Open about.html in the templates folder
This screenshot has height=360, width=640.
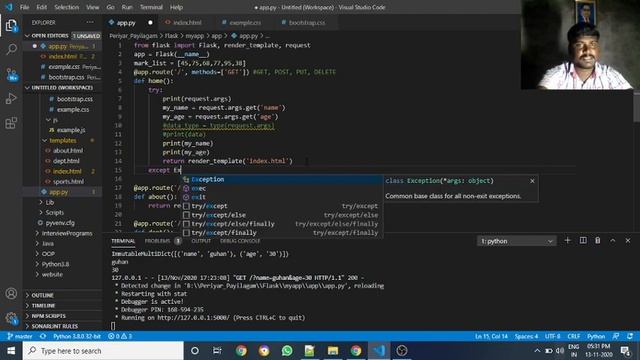click(x=68, y=151)
